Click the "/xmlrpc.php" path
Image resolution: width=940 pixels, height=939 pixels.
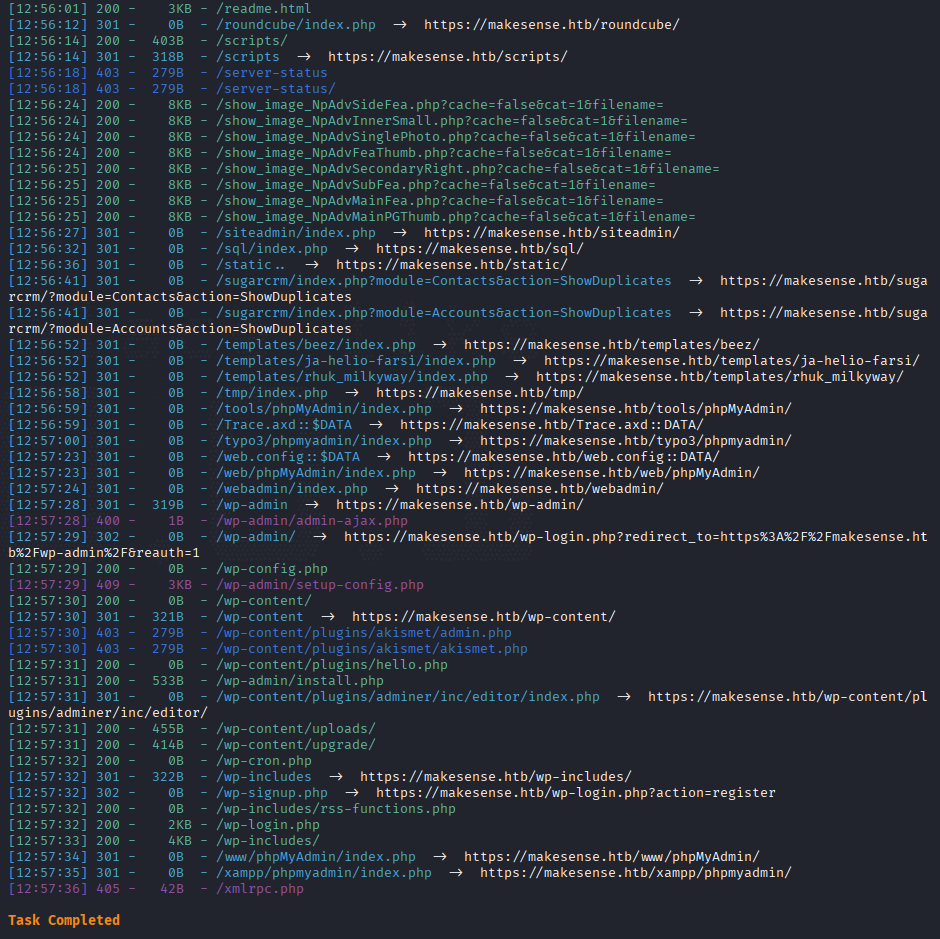(x=260, y=889)
